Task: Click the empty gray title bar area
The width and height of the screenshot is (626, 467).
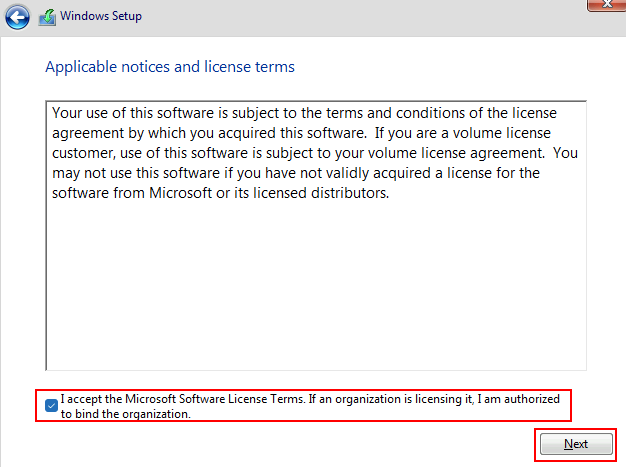Action: coord(359,18)
